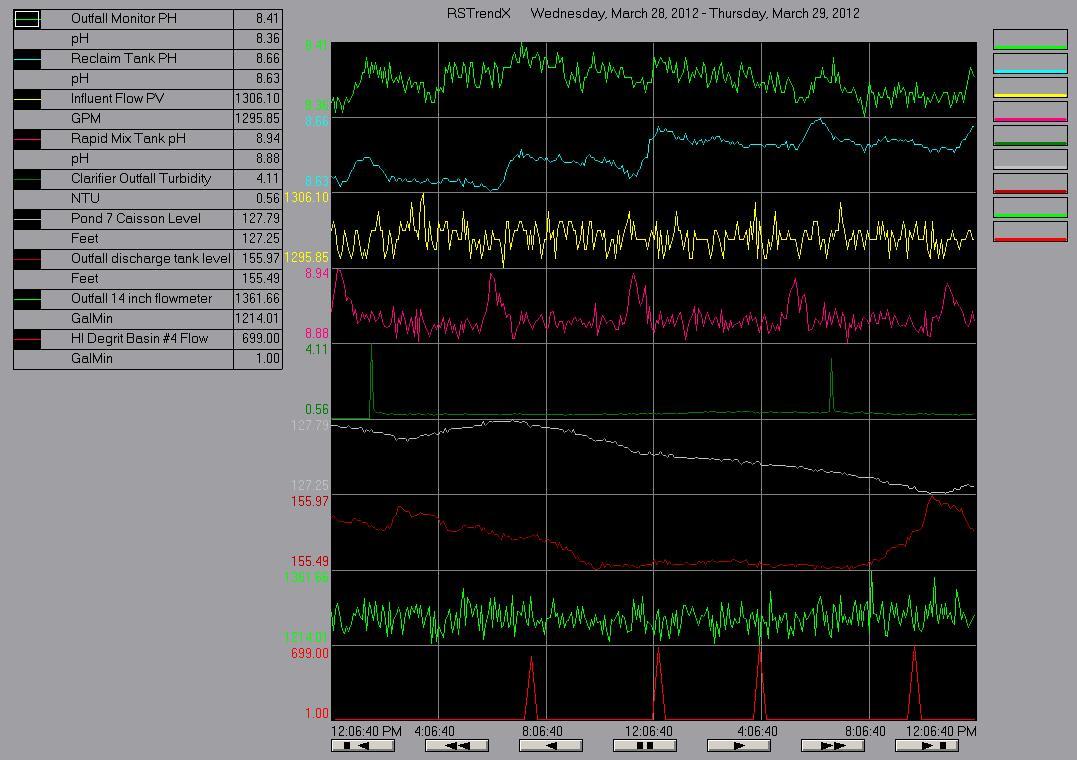This screenshot has width=1077, height=760.
Task: Click the Outfall discharge tank level legend icon
Action: pyautogui.click(x=27, y=259)
